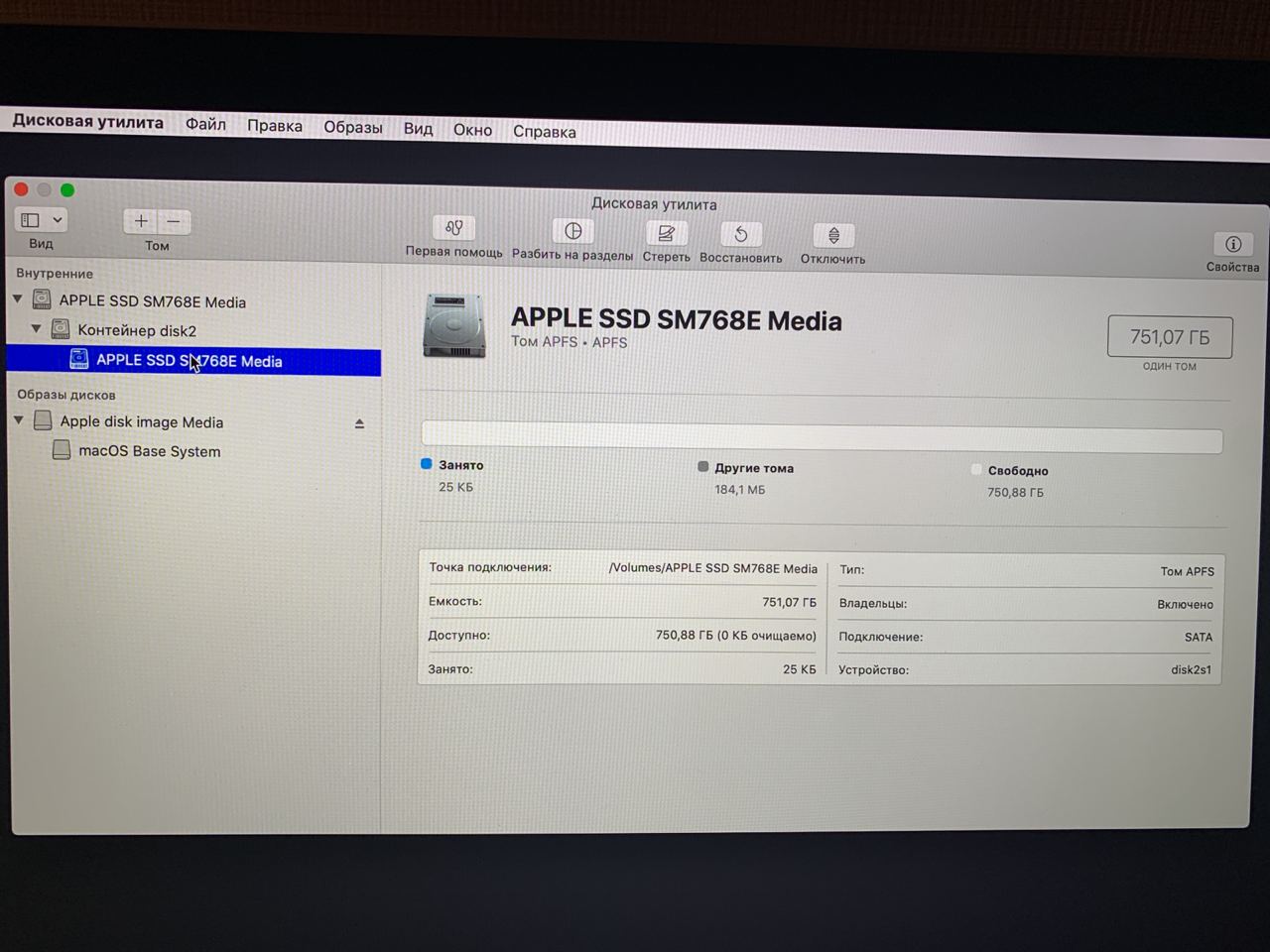Click the Точка подключения label
Image resolution: width=1270 pixels, height=952 pixels.
tap(490, 567)
